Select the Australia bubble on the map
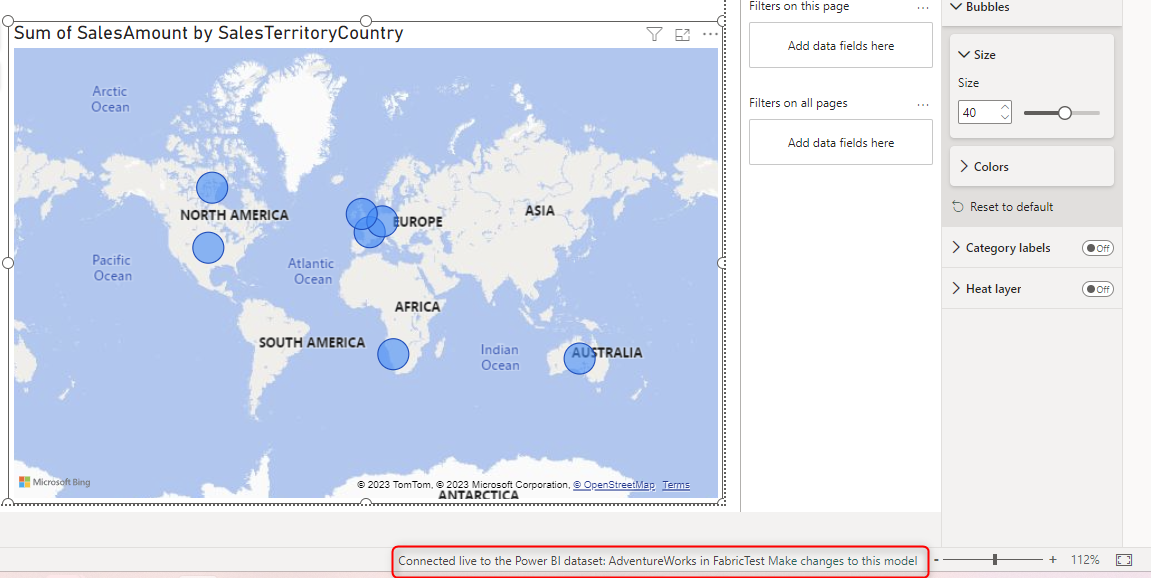This screenshot has width=1151, height=578. click(x=579, y=358)
